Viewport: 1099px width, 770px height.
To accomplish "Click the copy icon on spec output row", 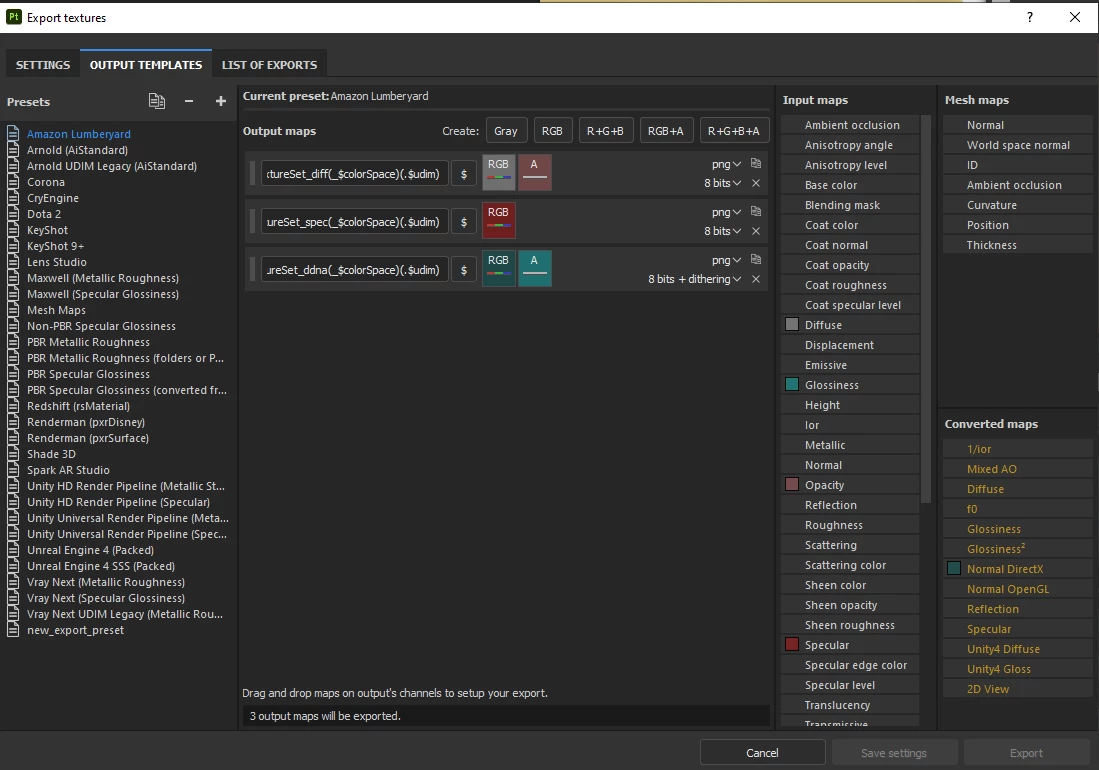I will click(756, 212).
